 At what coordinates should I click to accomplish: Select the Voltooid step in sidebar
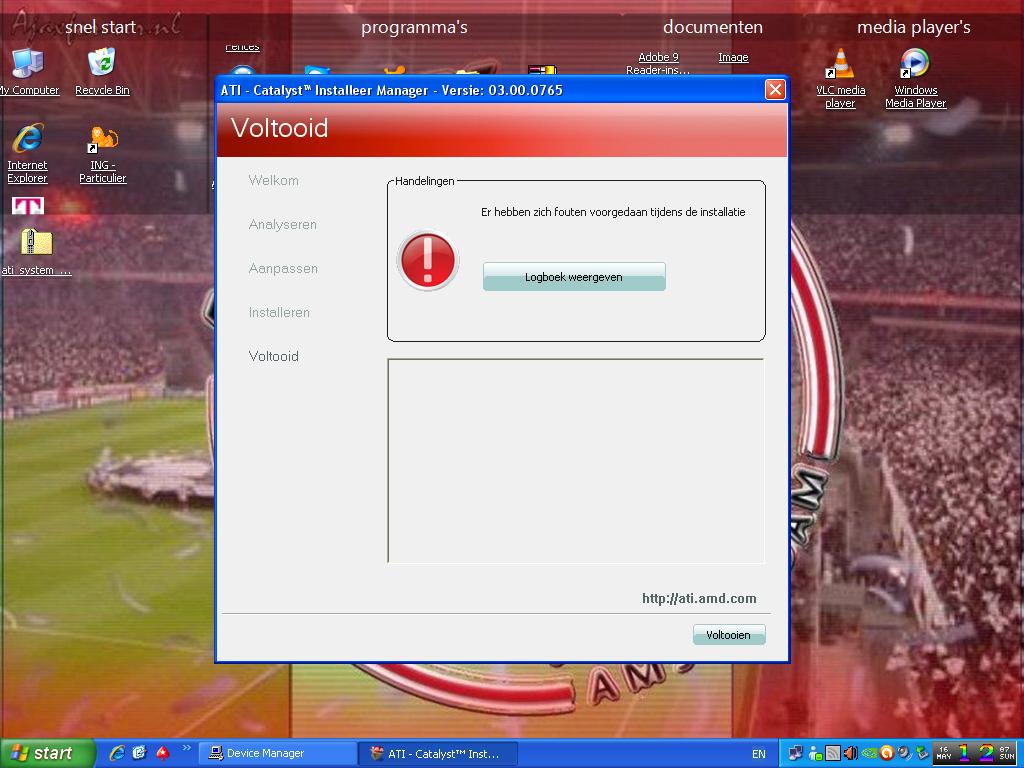(x=274, y=356)
